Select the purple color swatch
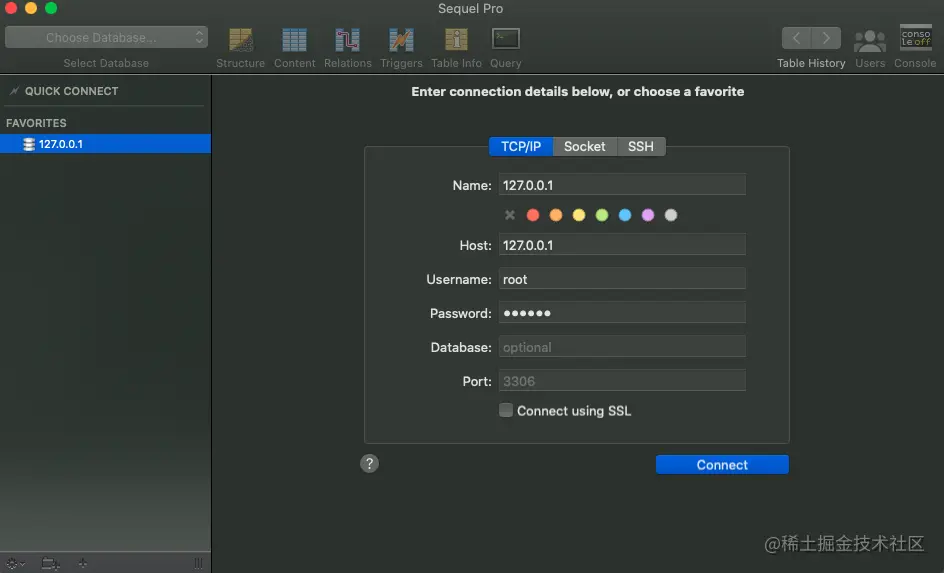 pos(648,215)
